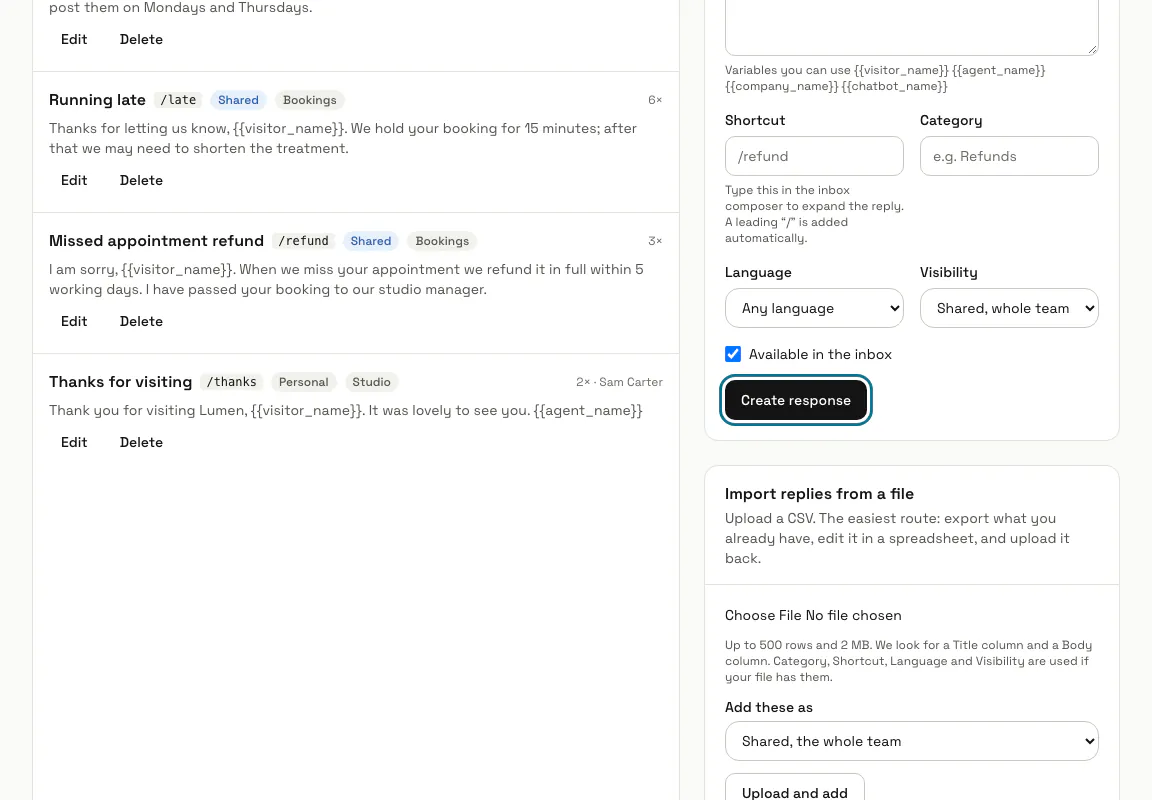1152x800 pixels.
Task: Click the Choose File control
Action: click(x=813, y=616)
